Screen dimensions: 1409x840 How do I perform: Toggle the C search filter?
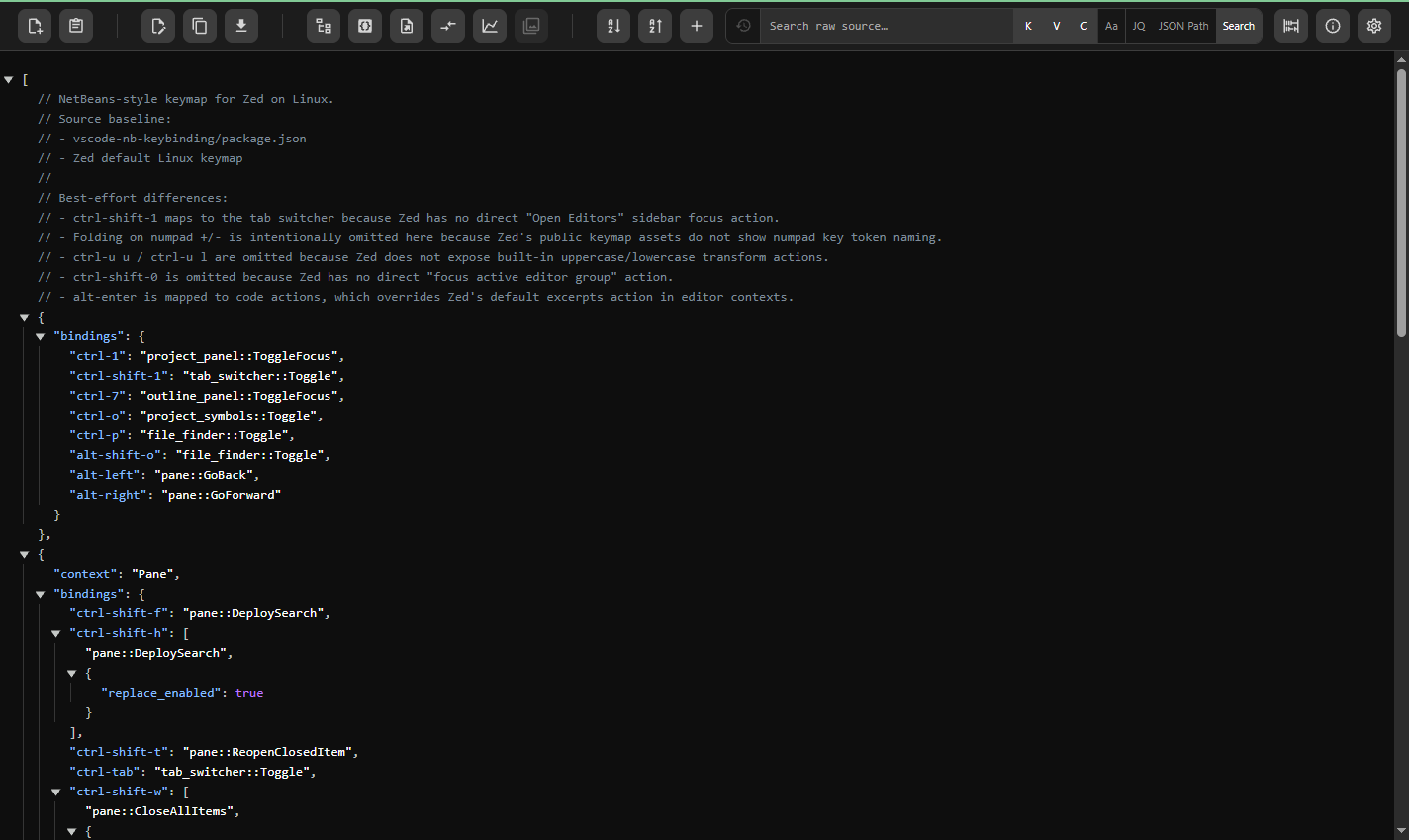(1084, 26)
